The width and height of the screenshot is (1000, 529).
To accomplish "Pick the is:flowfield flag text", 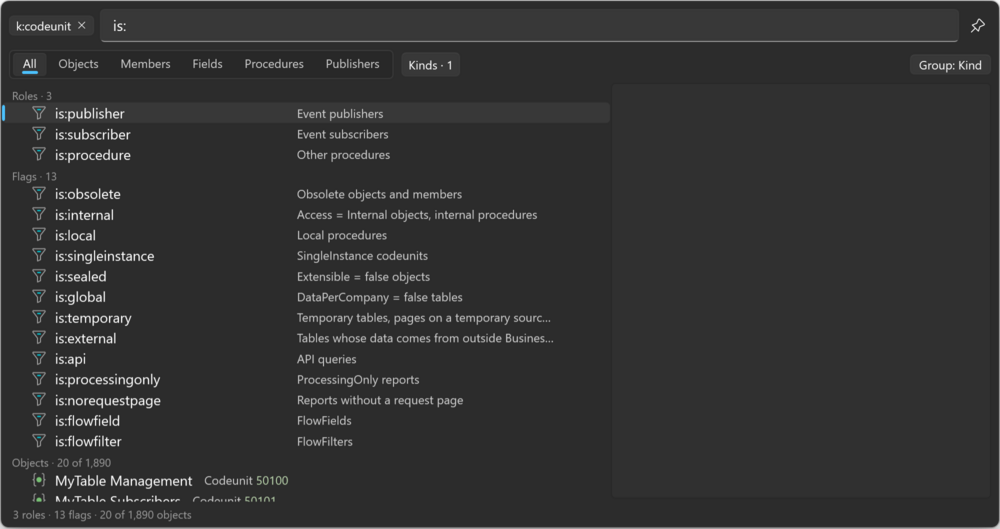I will pos(87,421).
